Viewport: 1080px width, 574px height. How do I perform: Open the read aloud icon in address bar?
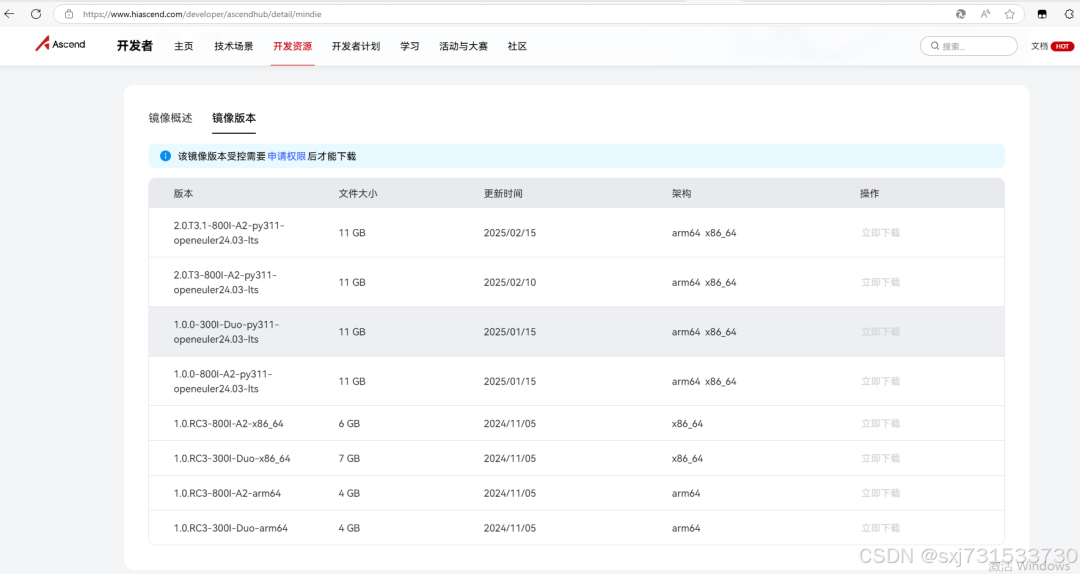click(x=985, y=14)
